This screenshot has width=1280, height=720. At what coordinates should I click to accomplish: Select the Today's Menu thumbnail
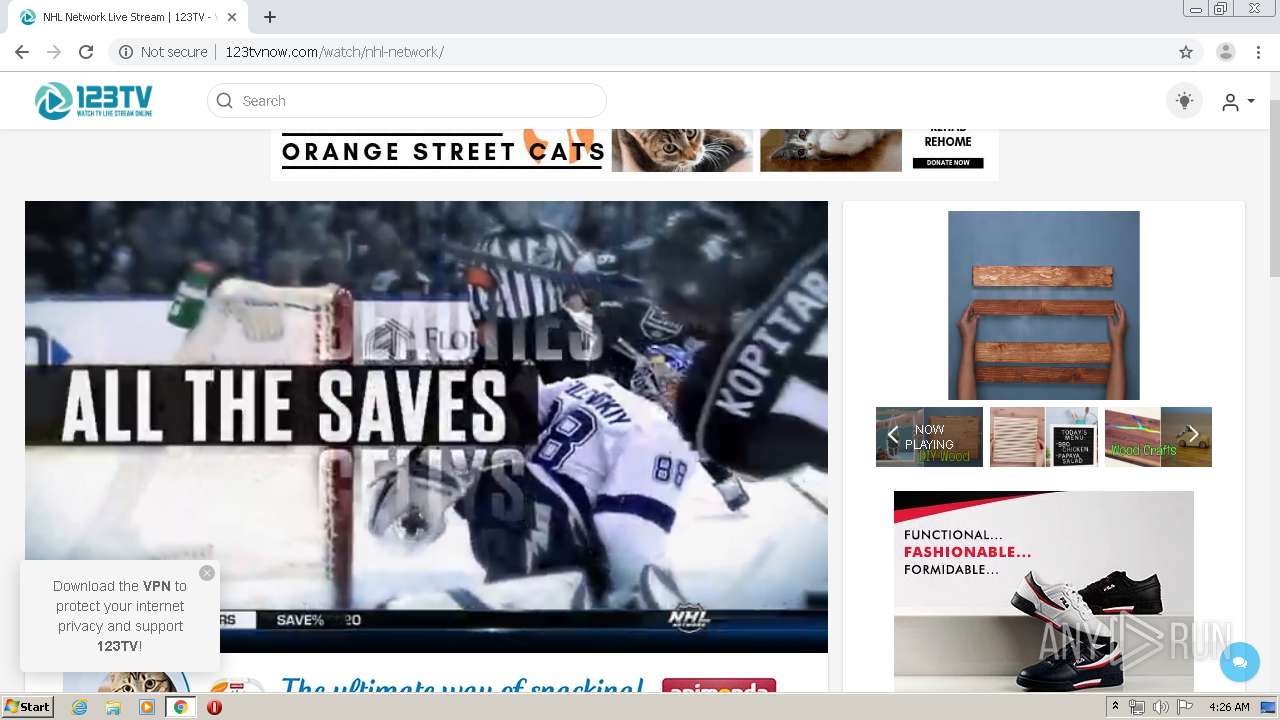click(x=1044, y=437)
